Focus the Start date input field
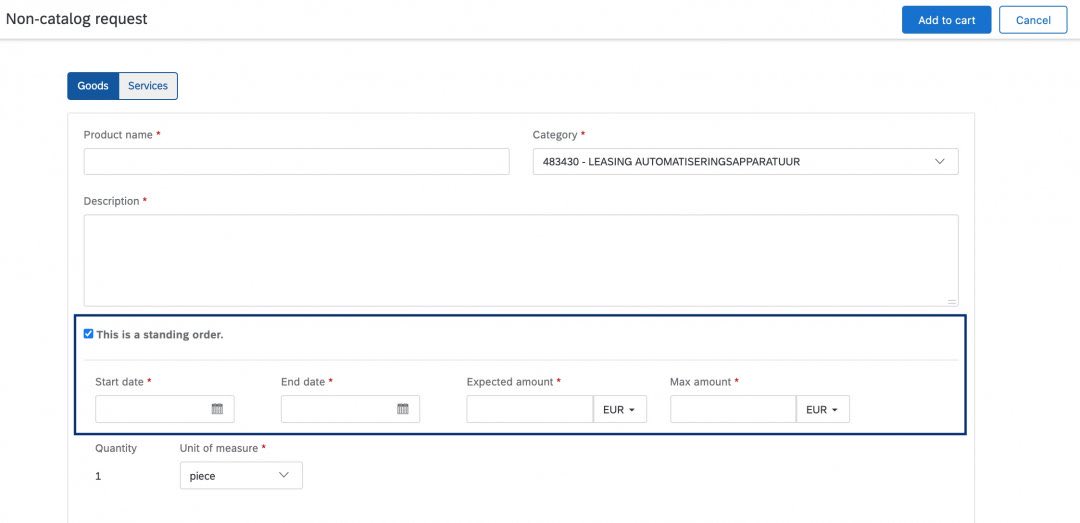Image resolution: width=1080 pixels, height=523 pixels. [165, 409]
